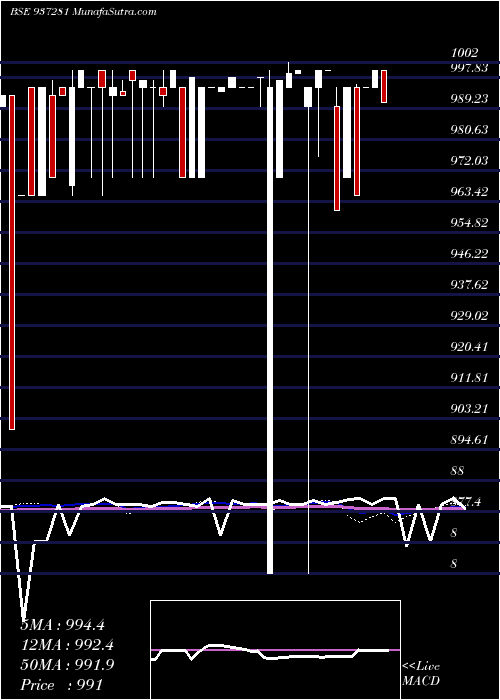This screenshot has width=500, height=700.
Task: Click the BSE 987281 MunafaSutra.com header text
Action: click(83, 12)
